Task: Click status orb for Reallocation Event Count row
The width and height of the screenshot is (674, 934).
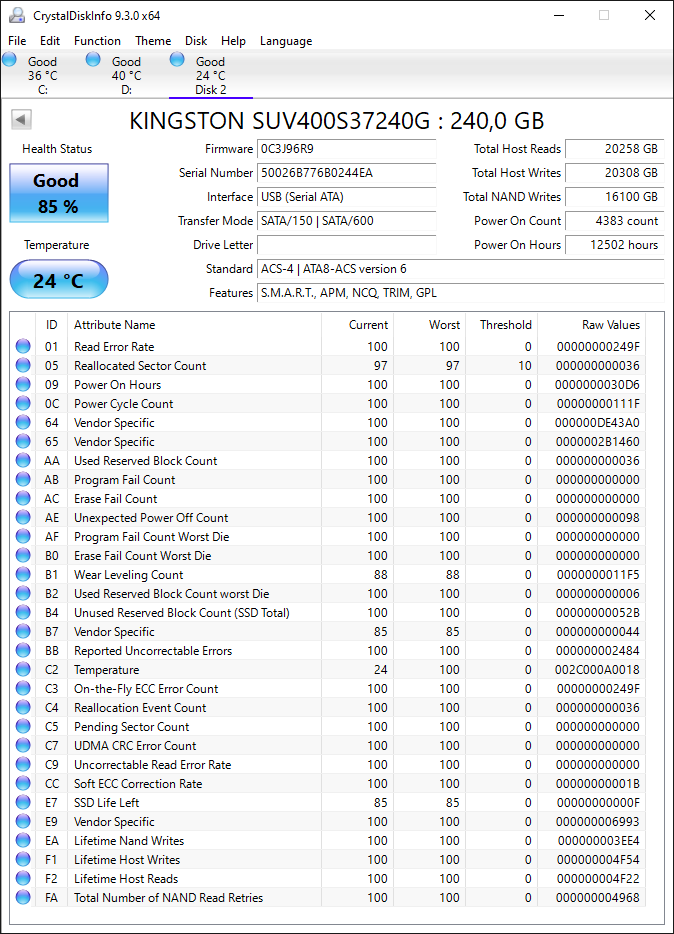Action: coord(23,708)
